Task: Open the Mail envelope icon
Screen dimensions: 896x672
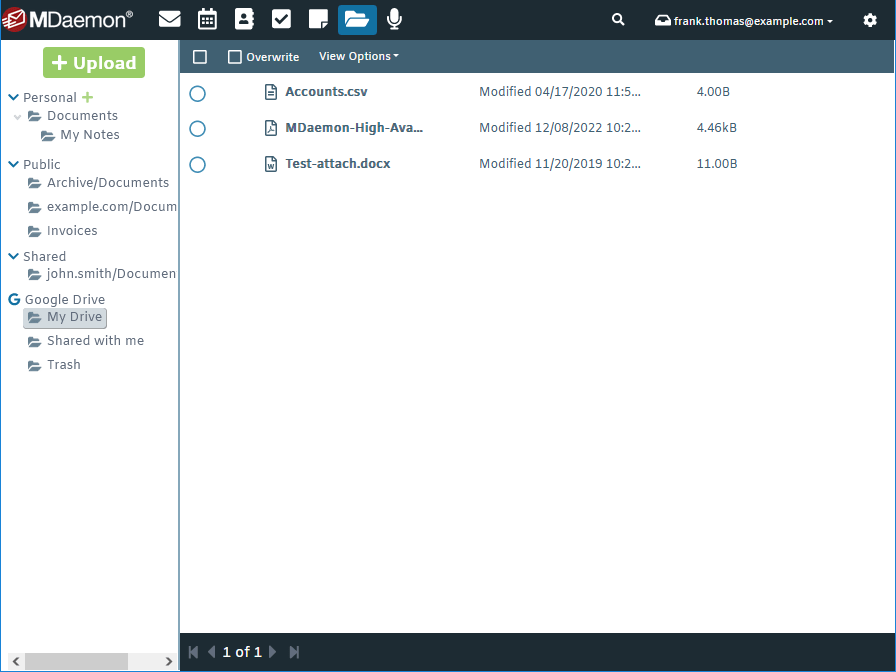Action: (169, 19)
